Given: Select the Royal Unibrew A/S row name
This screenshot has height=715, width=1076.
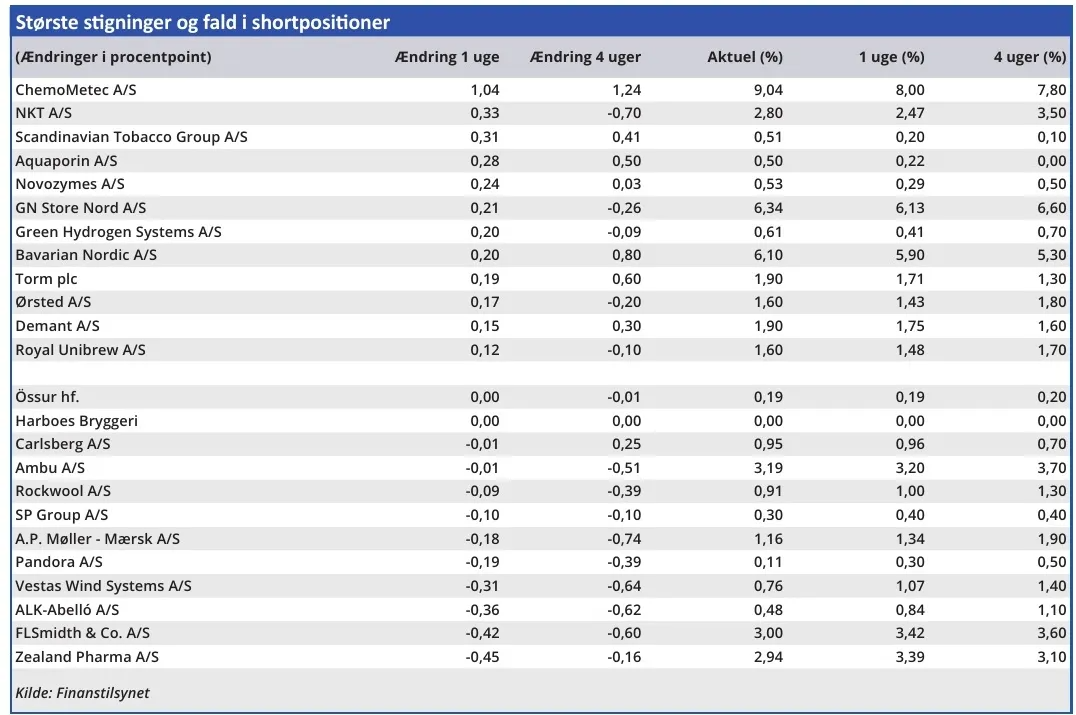Looking at the screenshot, I should pos(80,350).
